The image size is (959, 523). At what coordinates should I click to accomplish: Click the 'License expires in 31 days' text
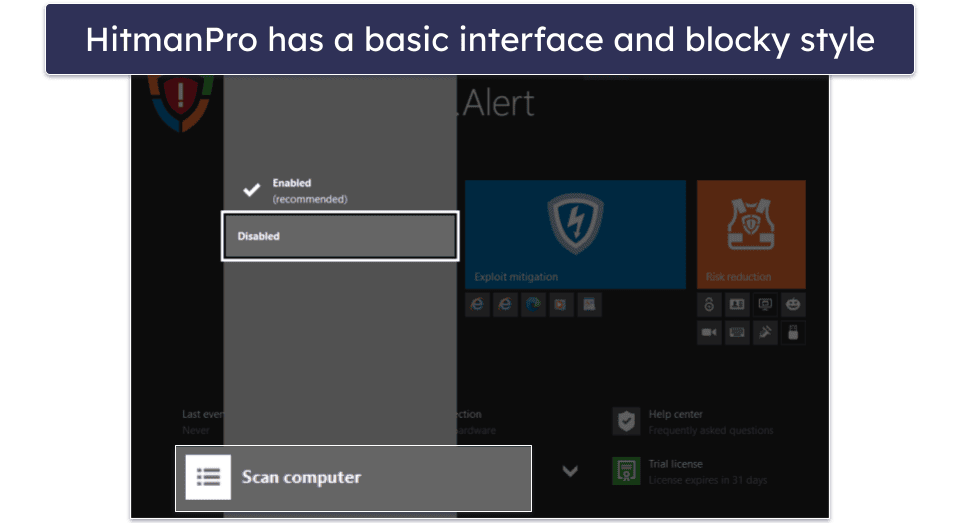pyautogui.click(x=708, y=480)
